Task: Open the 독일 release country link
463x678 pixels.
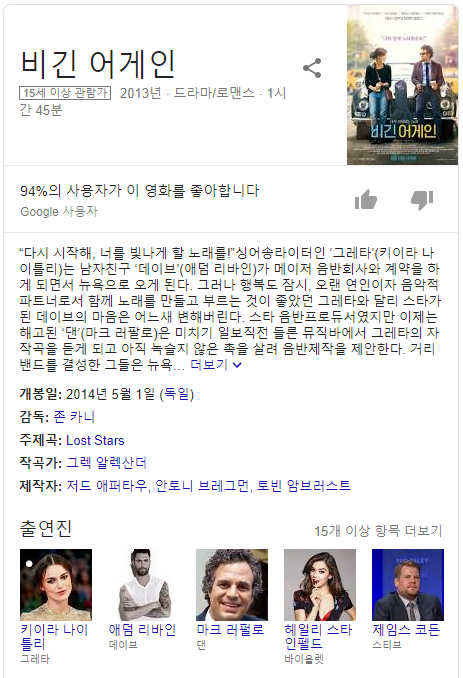Action: (x=176, y=394)
